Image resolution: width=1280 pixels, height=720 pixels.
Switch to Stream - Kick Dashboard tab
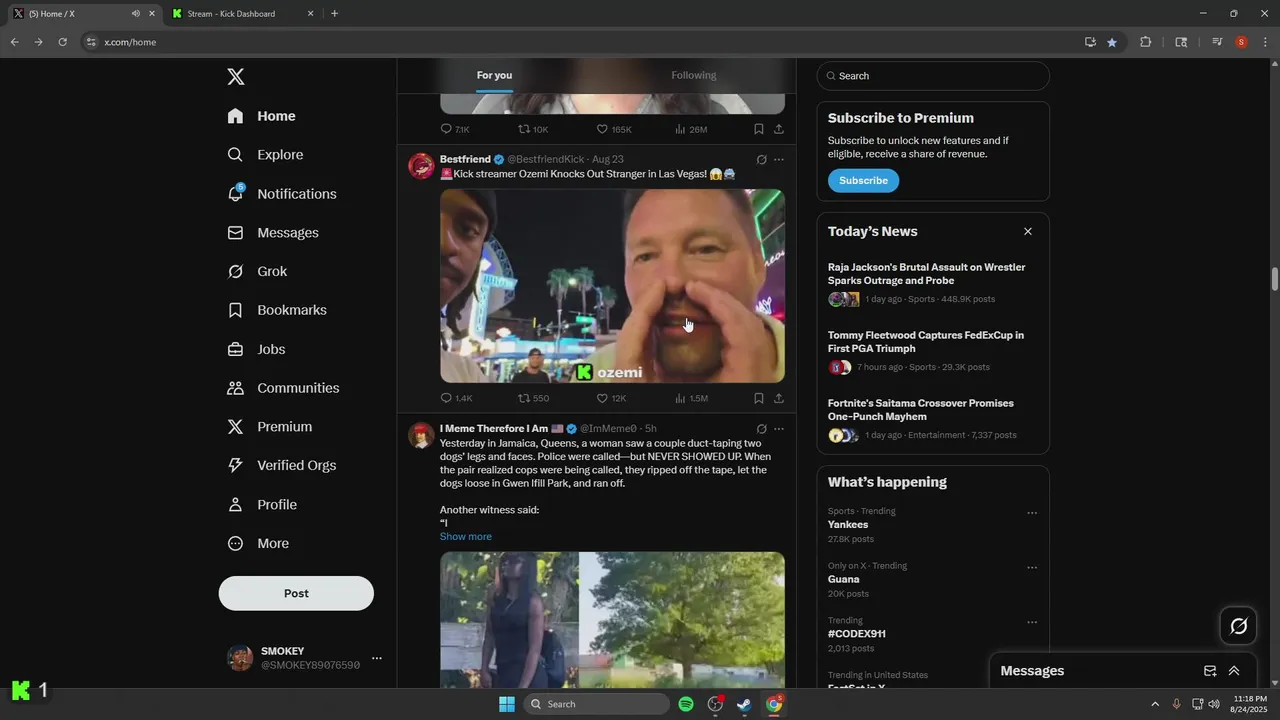[241, 14]
